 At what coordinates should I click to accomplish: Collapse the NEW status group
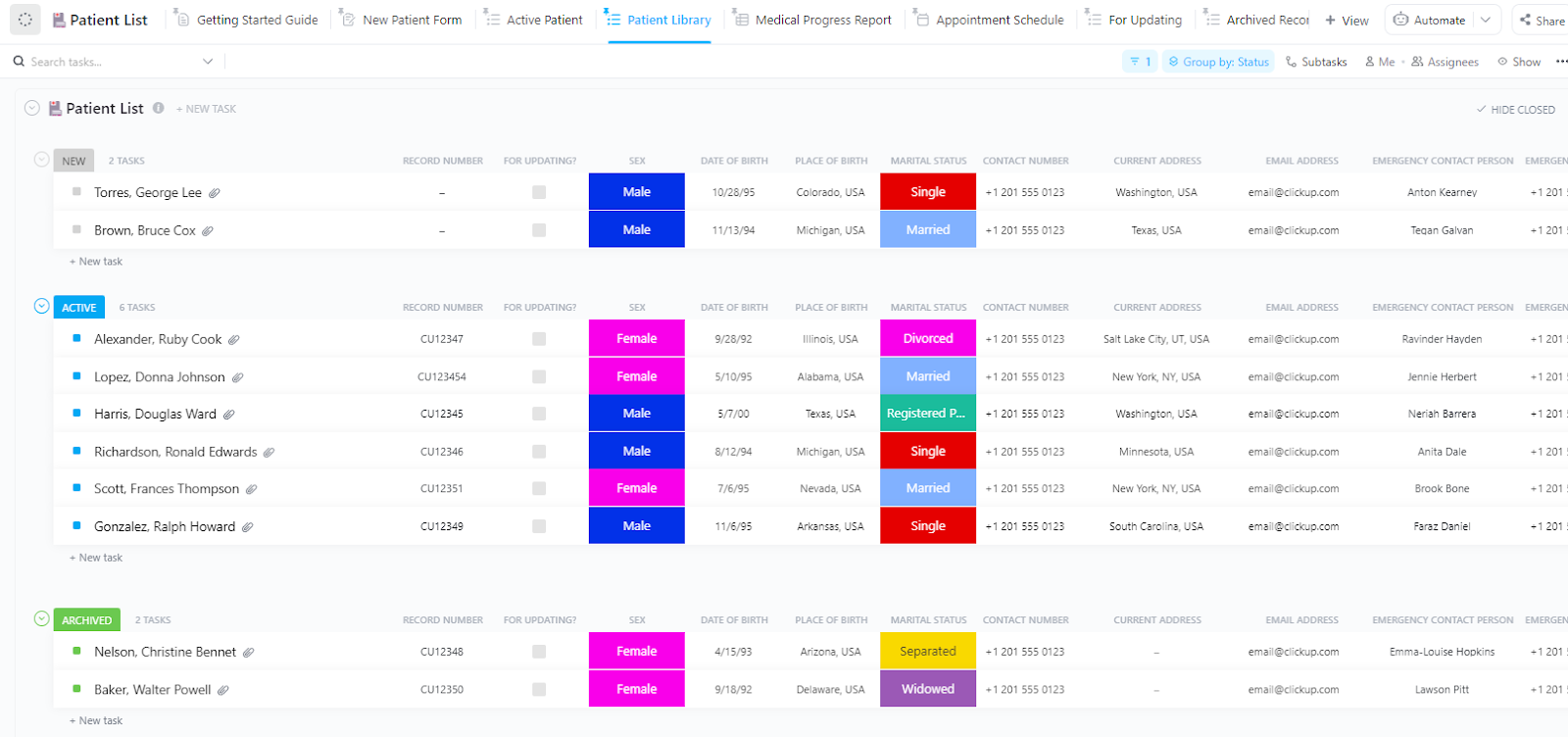[41, 159]
